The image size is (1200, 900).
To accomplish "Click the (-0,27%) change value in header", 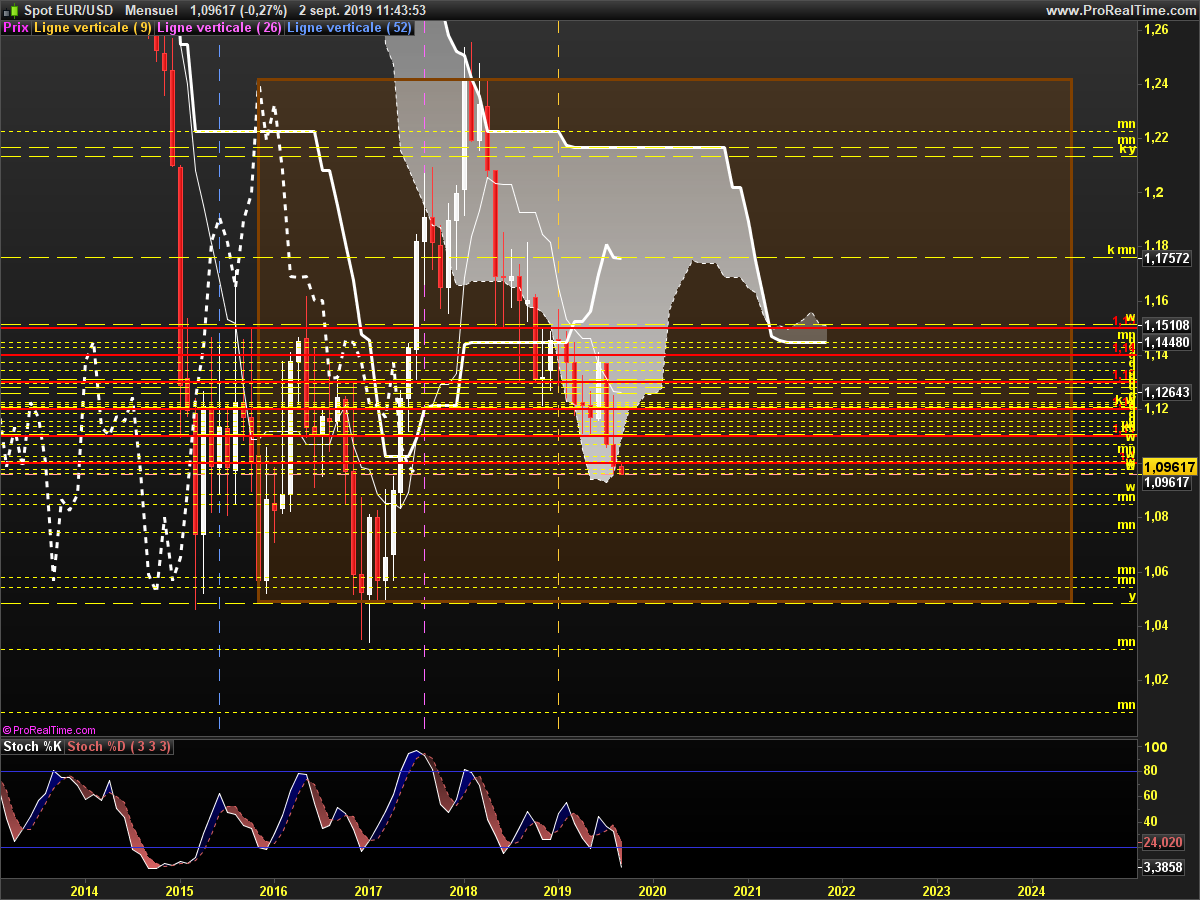I will click(x=264, y=10).
